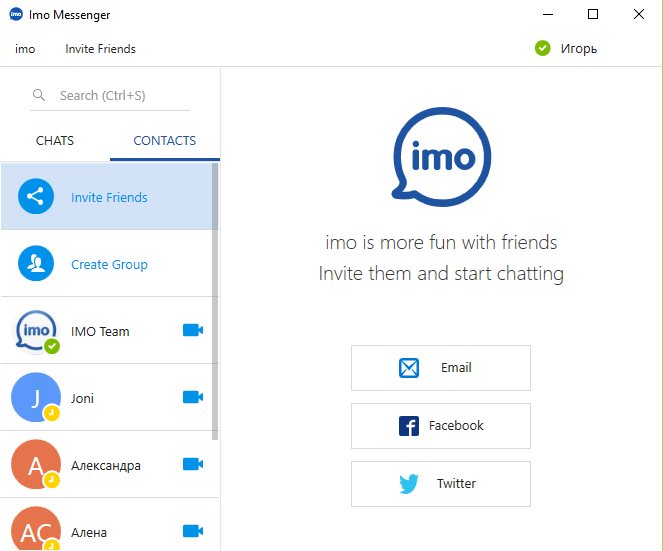663x551 pixels.
Task: Click the green online status icon near Игорь
Action: [x=542, y=48]
